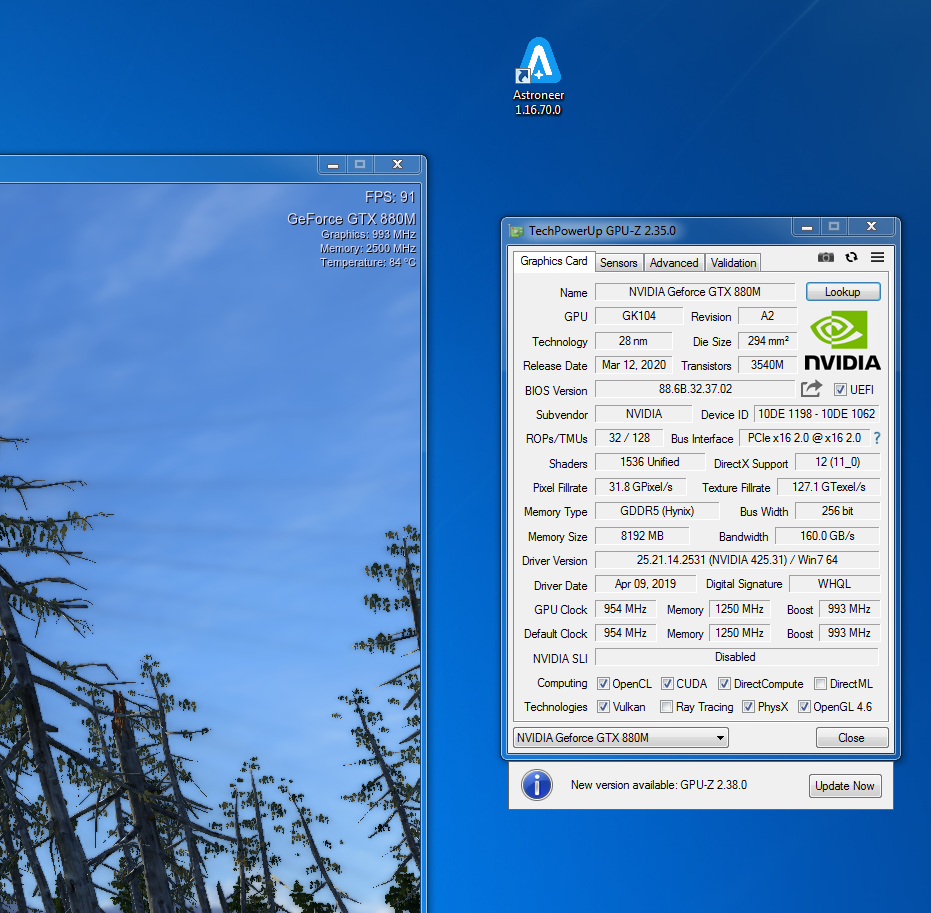Click the Subvendor NVIDIA value
The image size is (931, 913).
(x=644, y=414)
